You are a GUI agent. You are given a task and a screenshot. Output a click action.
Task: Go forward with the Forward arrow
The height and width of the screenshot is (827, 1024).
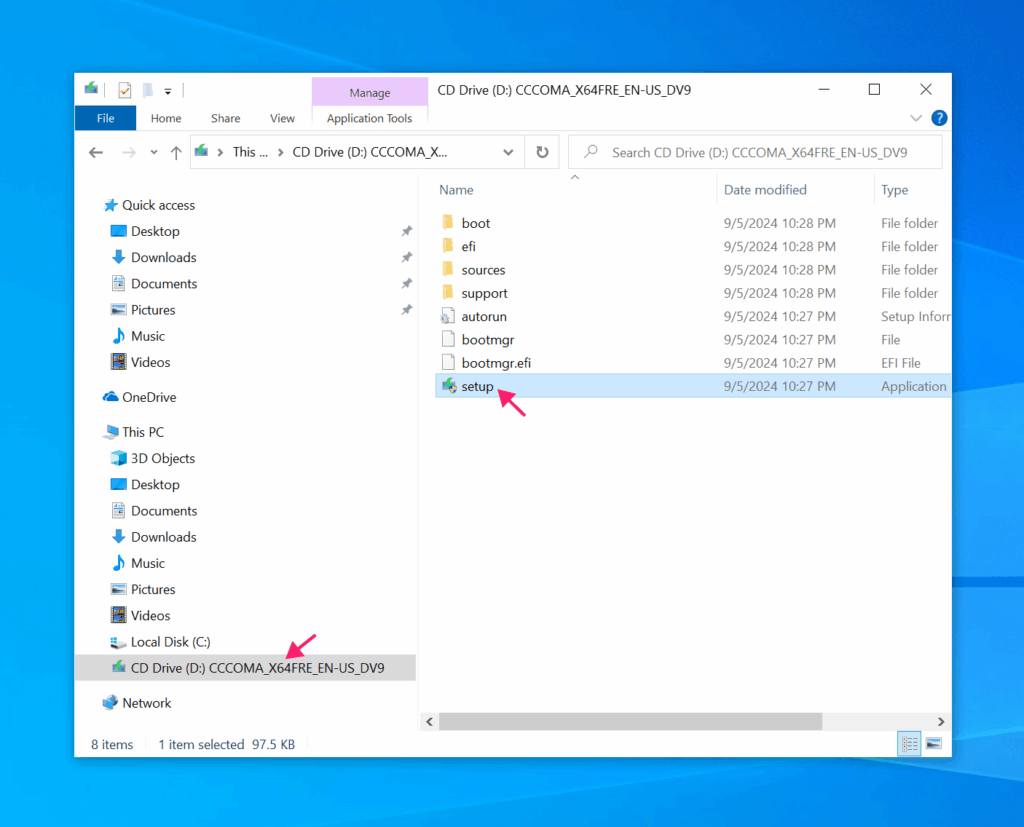[129, 152]
